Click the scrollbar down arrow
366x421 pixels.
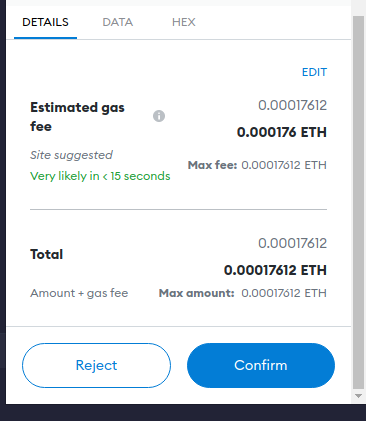pos(359,396)
